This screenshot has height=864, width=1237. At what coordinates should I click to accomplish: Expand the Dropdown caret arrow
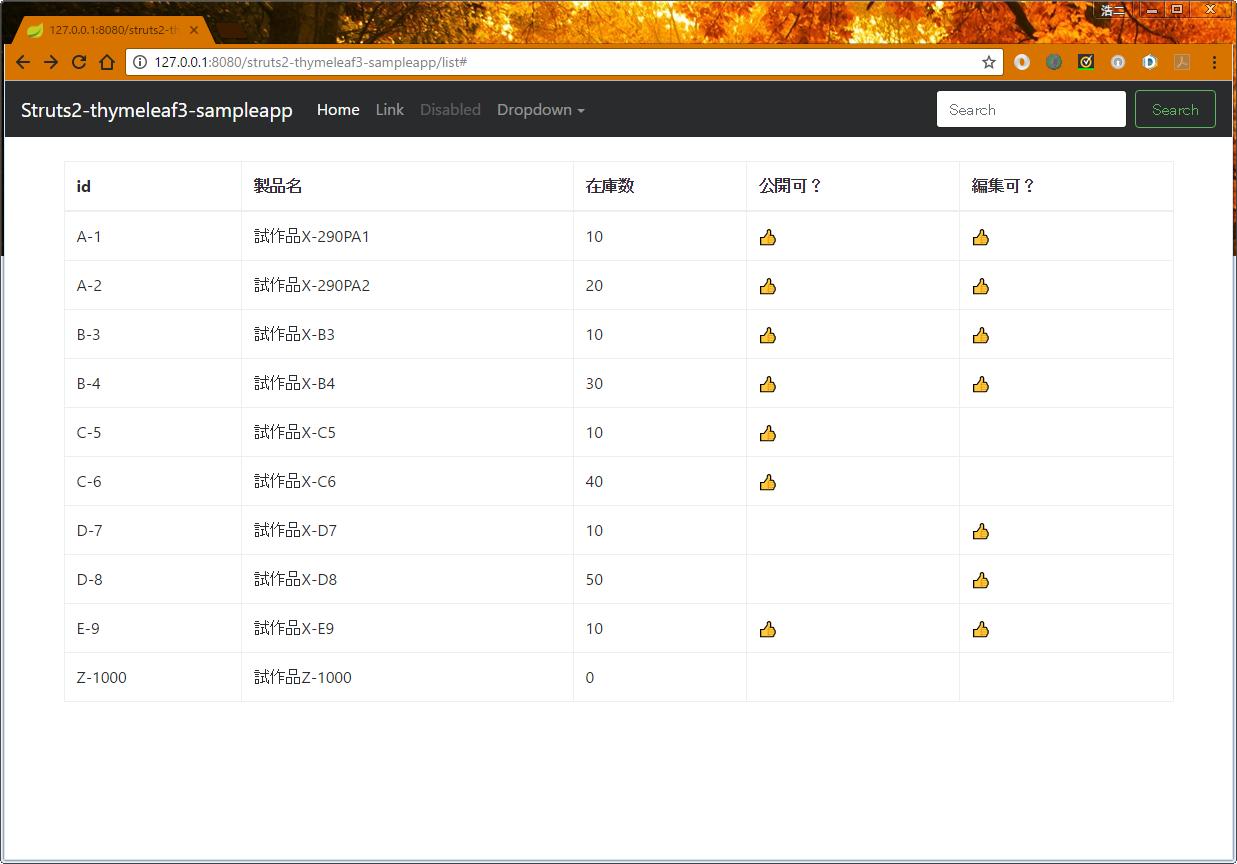coord(580,112)
